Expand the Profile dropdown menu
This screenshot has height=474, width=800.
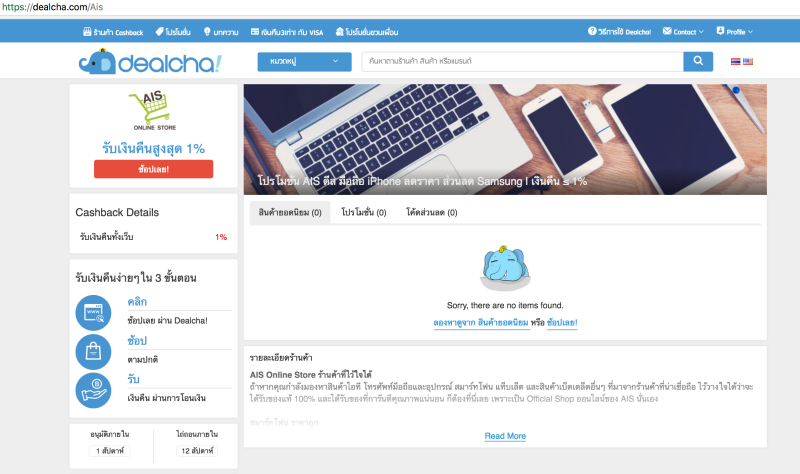point(735,32)
